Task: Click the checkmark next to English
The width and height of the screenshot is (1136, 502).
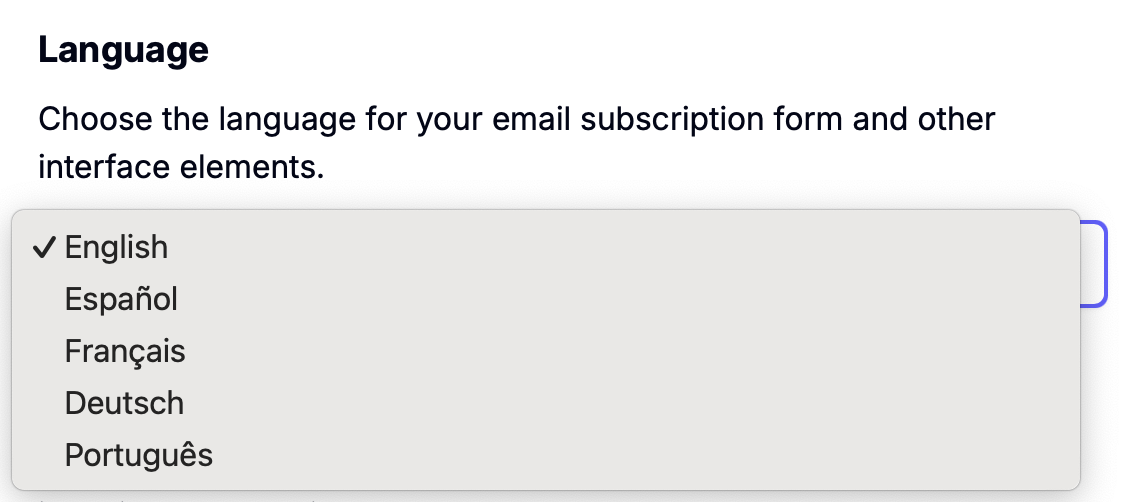Action: tap(44, 247)
